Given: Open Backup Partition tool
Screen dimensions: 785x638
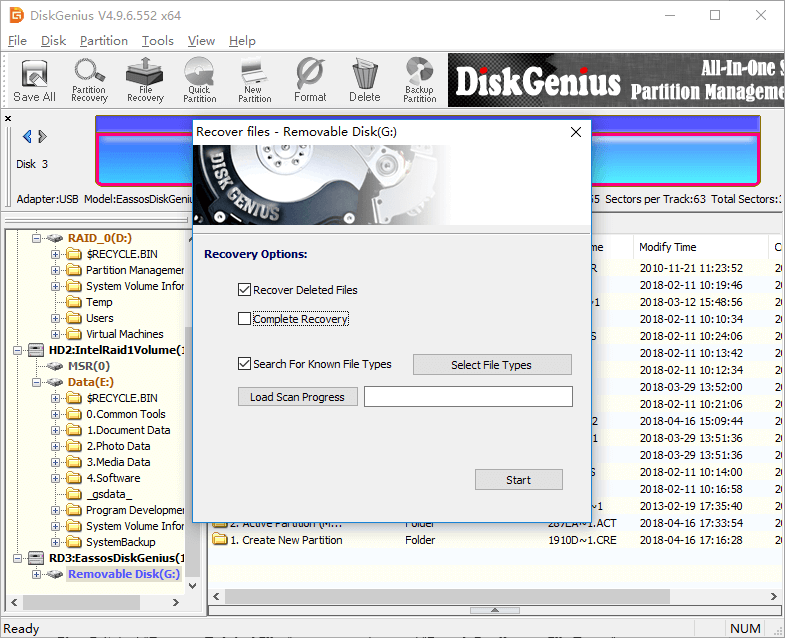Looking at the screenshot, I should click(419, 80).
